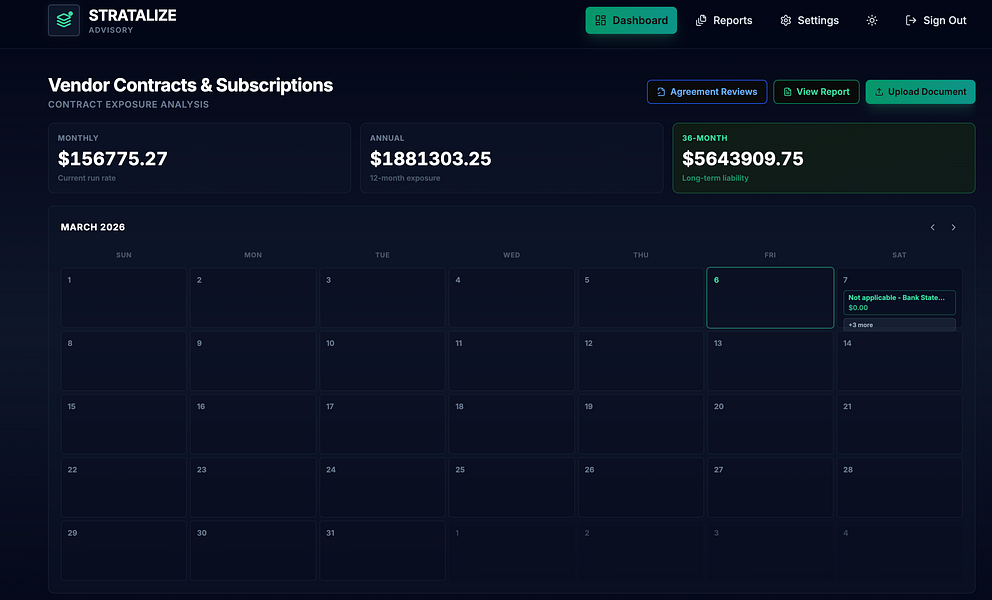This screenshot has height=600, width=992.
Task: Select March 23 calendar cell
Action: (x=253, y=487)
